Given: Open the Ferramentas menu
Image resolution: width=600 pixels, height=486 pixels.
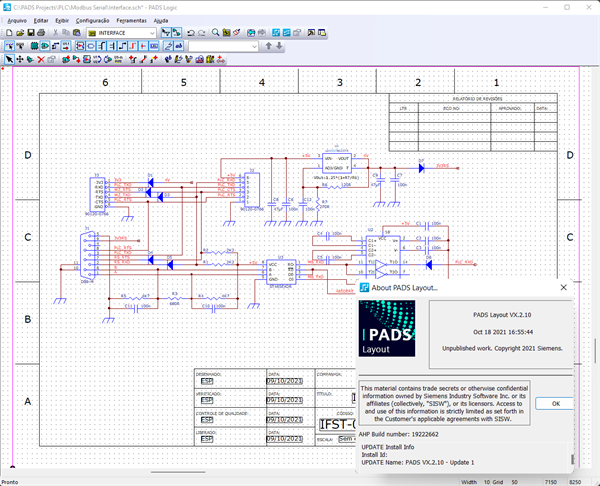Looking at the screenshot, I should point(131,19).
